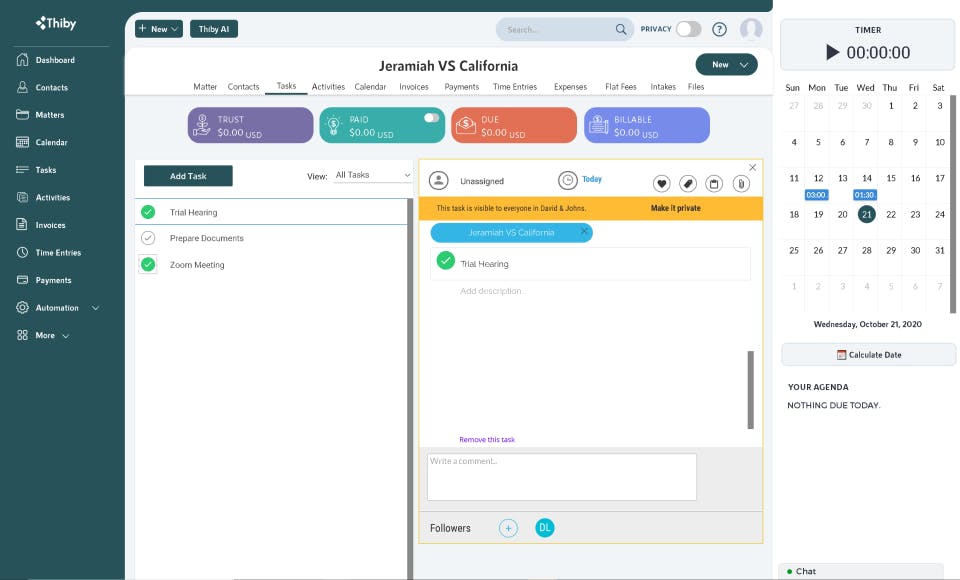
Task: Click the 03:00 event on October 12
Action: click(816, 195)
